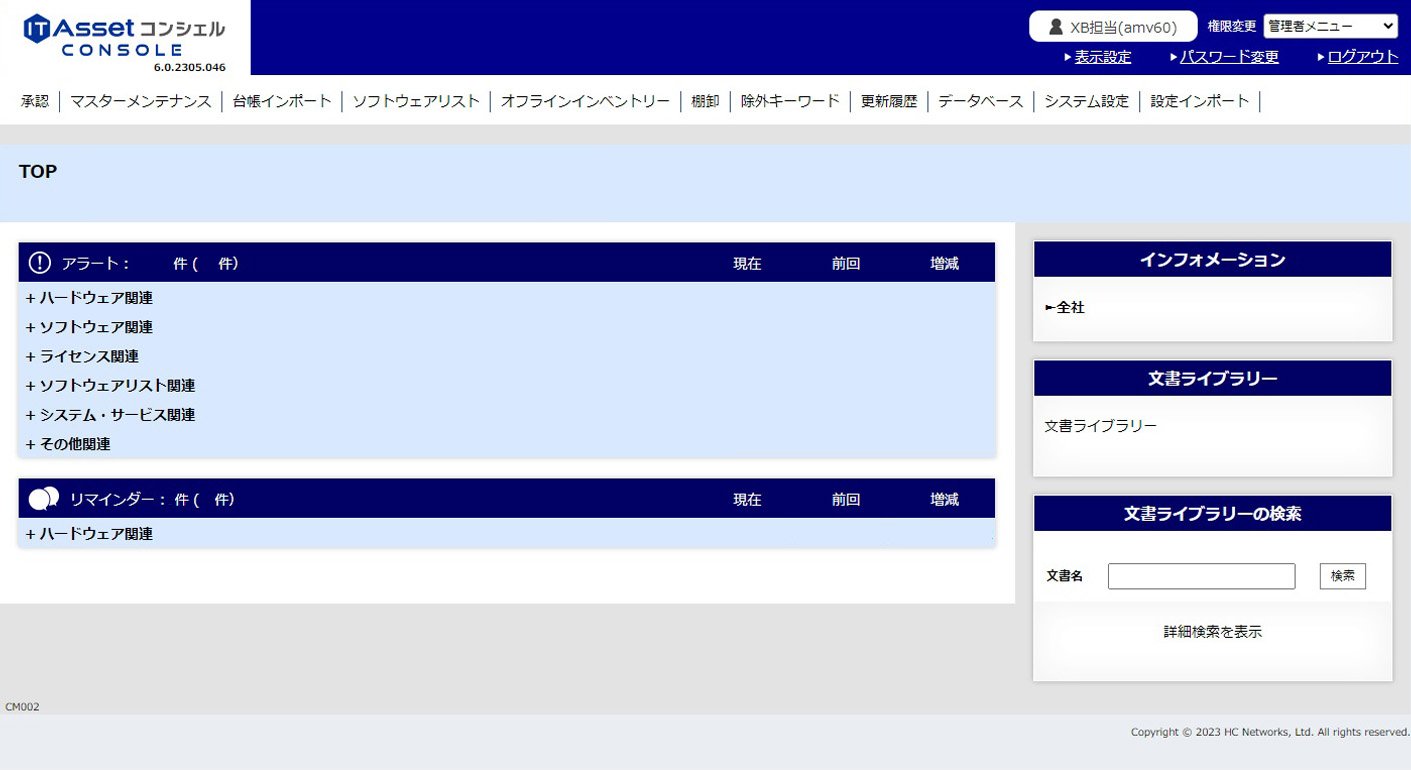Click the 前回 column in reminder header
This screenshot has width=1411, height=770.
click(846, 500)
